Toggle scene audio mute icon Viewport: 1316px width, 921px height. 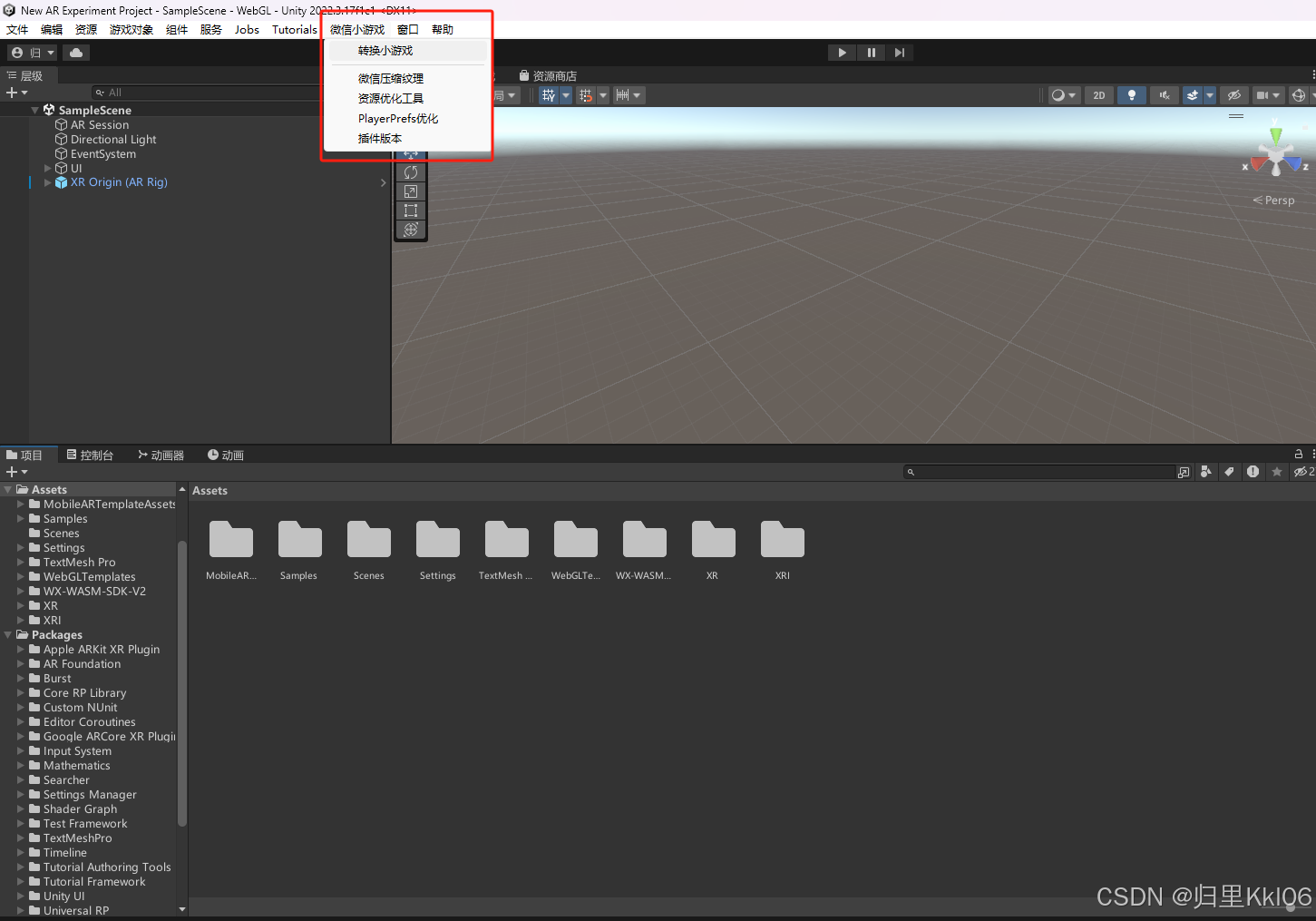pos(1165,95)
